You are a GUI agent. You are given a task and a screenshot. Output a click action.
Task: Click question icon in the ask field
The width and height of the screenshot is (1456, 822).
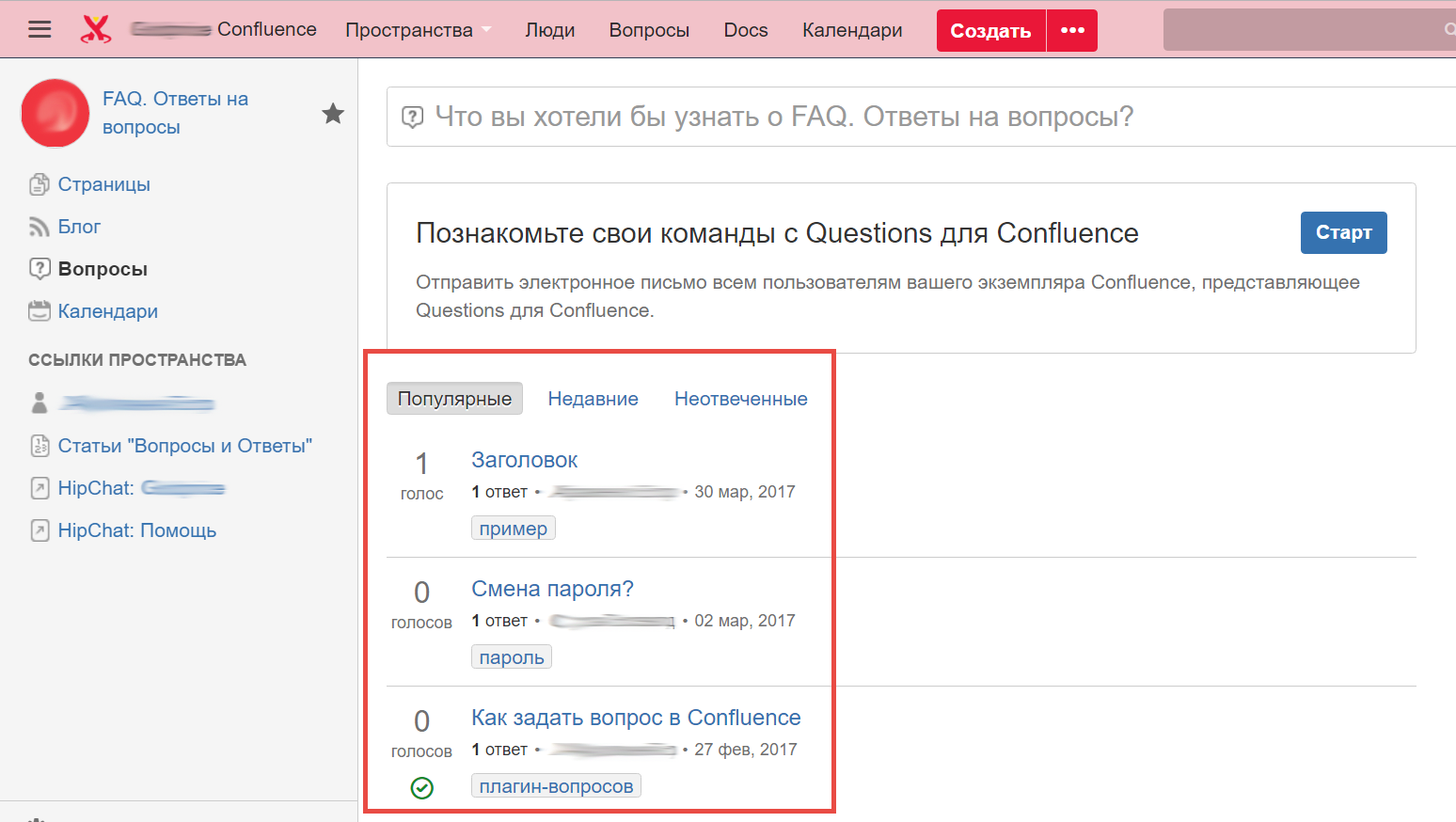tap(412, 117)
